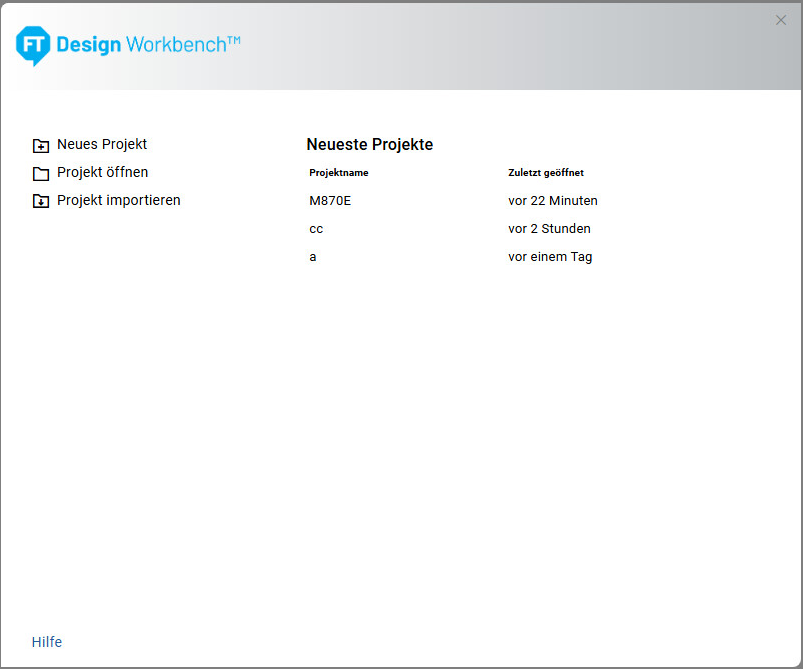Click the Zuletzt geöffnet column header

[x=546, y=173]
